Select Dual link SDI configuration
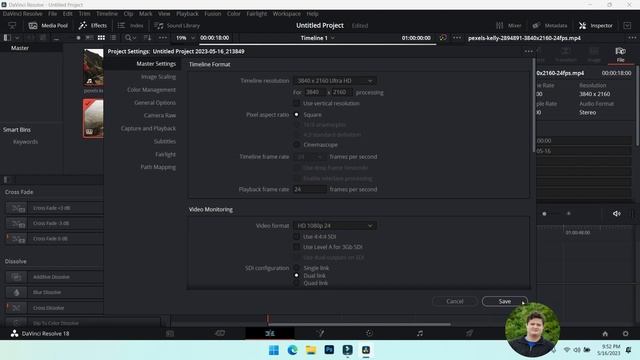The width and height of the screenshot is (640, 360). coord(296,276)
